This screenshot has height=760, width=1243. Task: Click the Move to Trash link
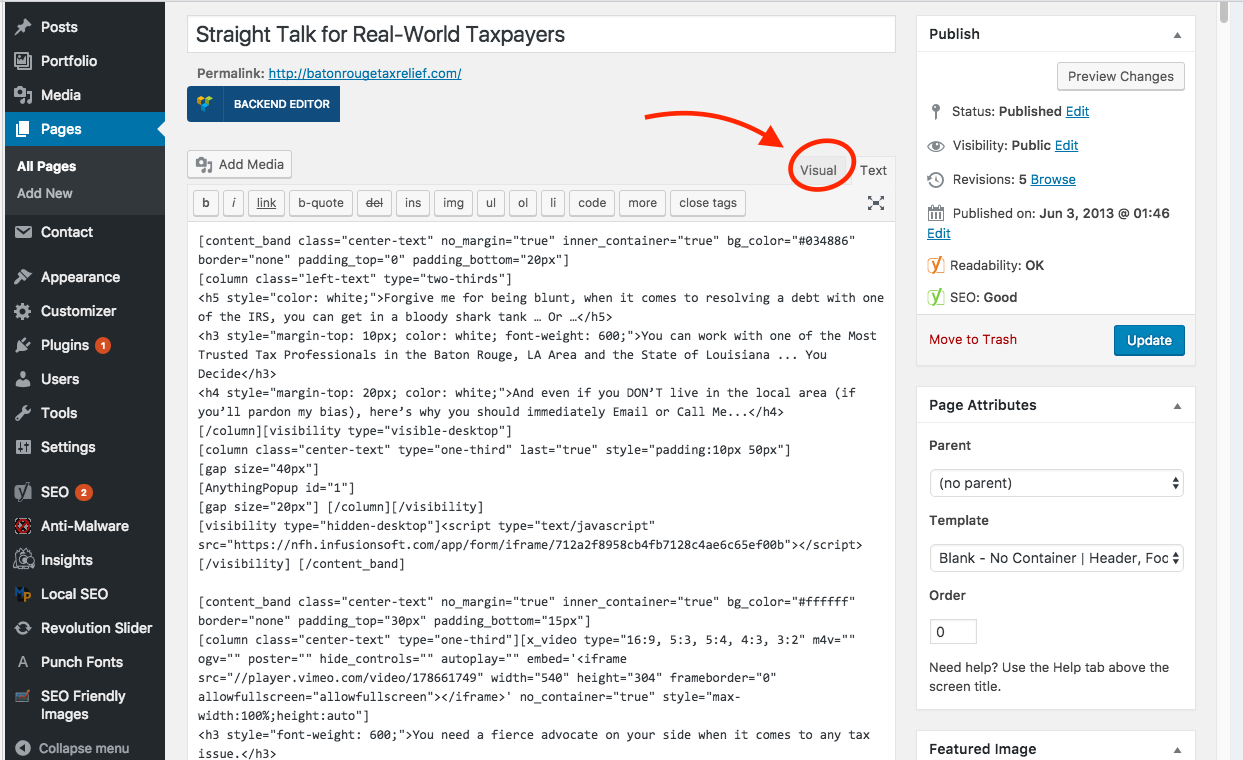tap(973, 339)
